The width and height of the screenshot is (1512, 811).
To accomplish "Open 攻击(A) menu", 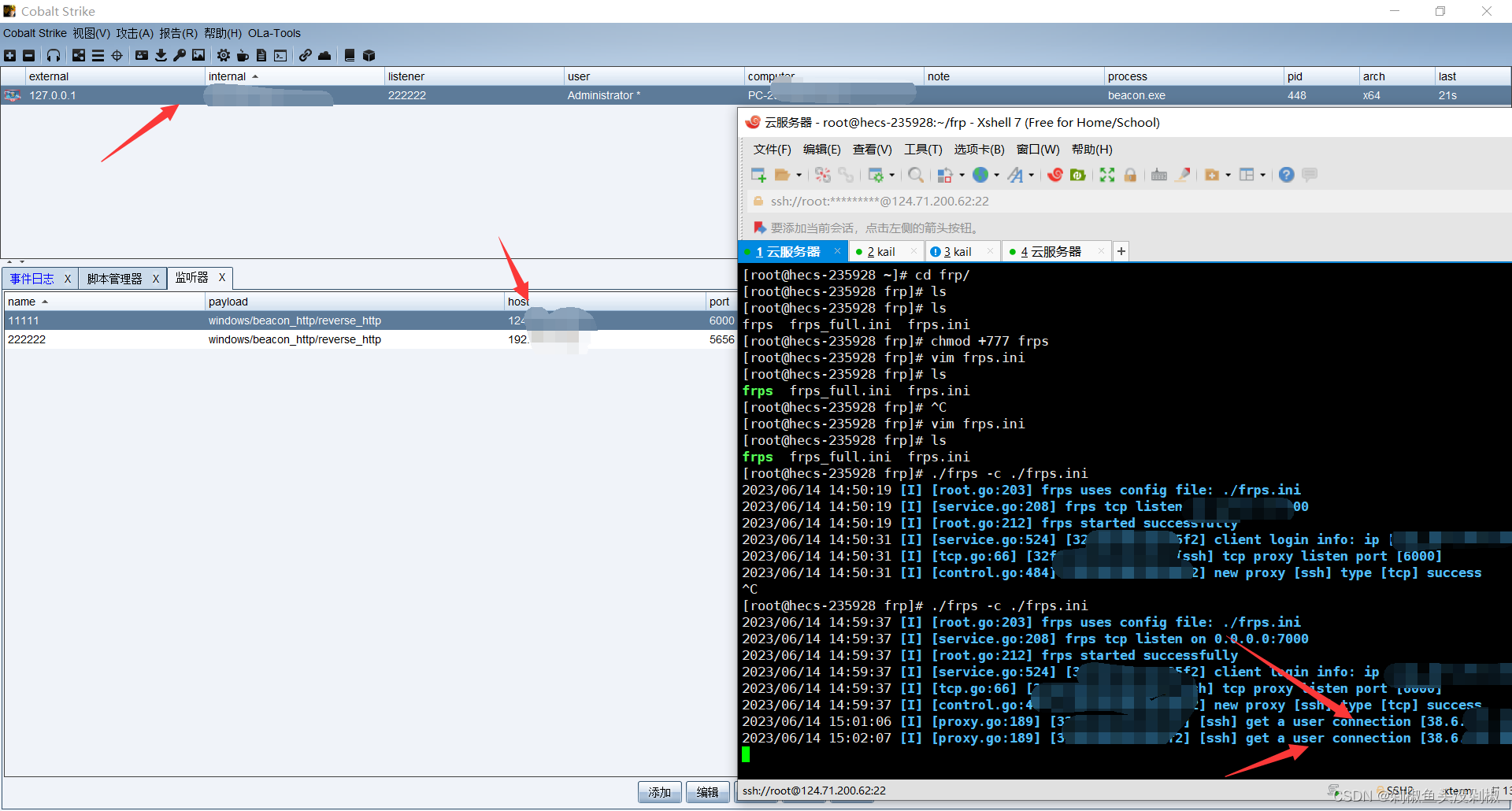I will pos(135,33).
